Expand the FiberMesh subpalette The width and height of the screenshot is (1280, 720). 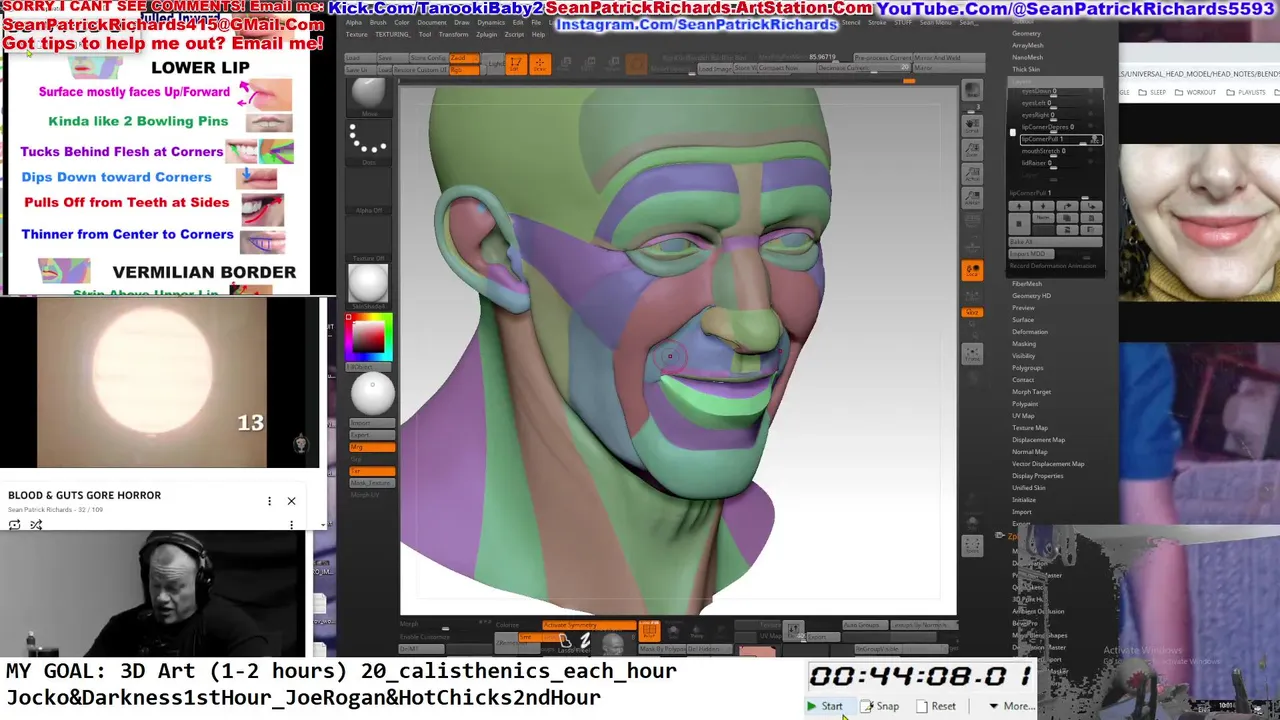[1027, 284]
